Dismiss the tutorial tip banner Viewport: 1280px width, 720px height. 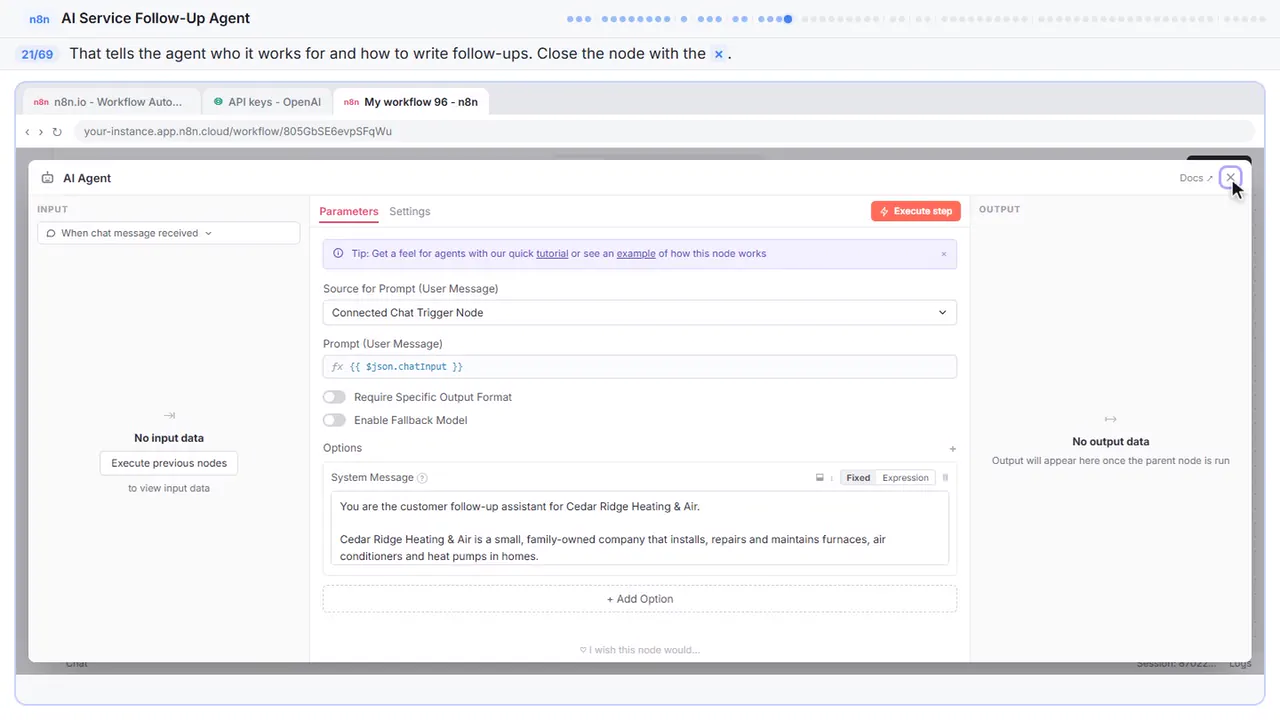[943, 254]
